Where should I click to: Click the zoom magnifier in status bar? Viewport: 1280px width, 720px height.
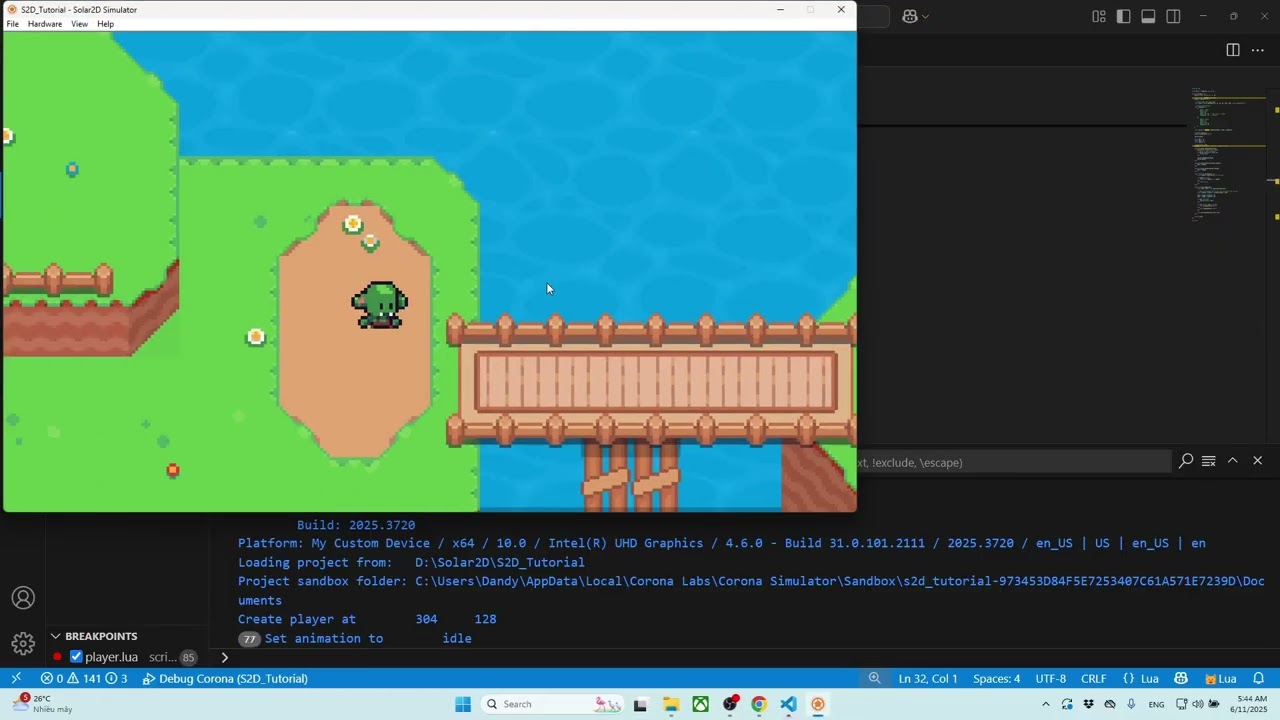[x=874, y=679]
